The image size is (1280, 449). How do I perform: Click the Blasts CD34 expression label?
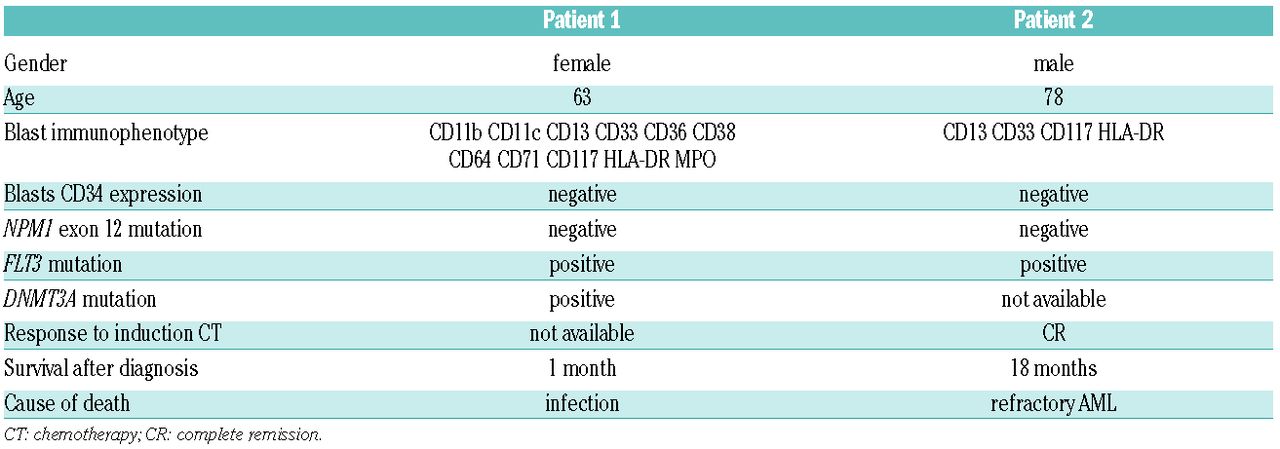tap(103, 195)
